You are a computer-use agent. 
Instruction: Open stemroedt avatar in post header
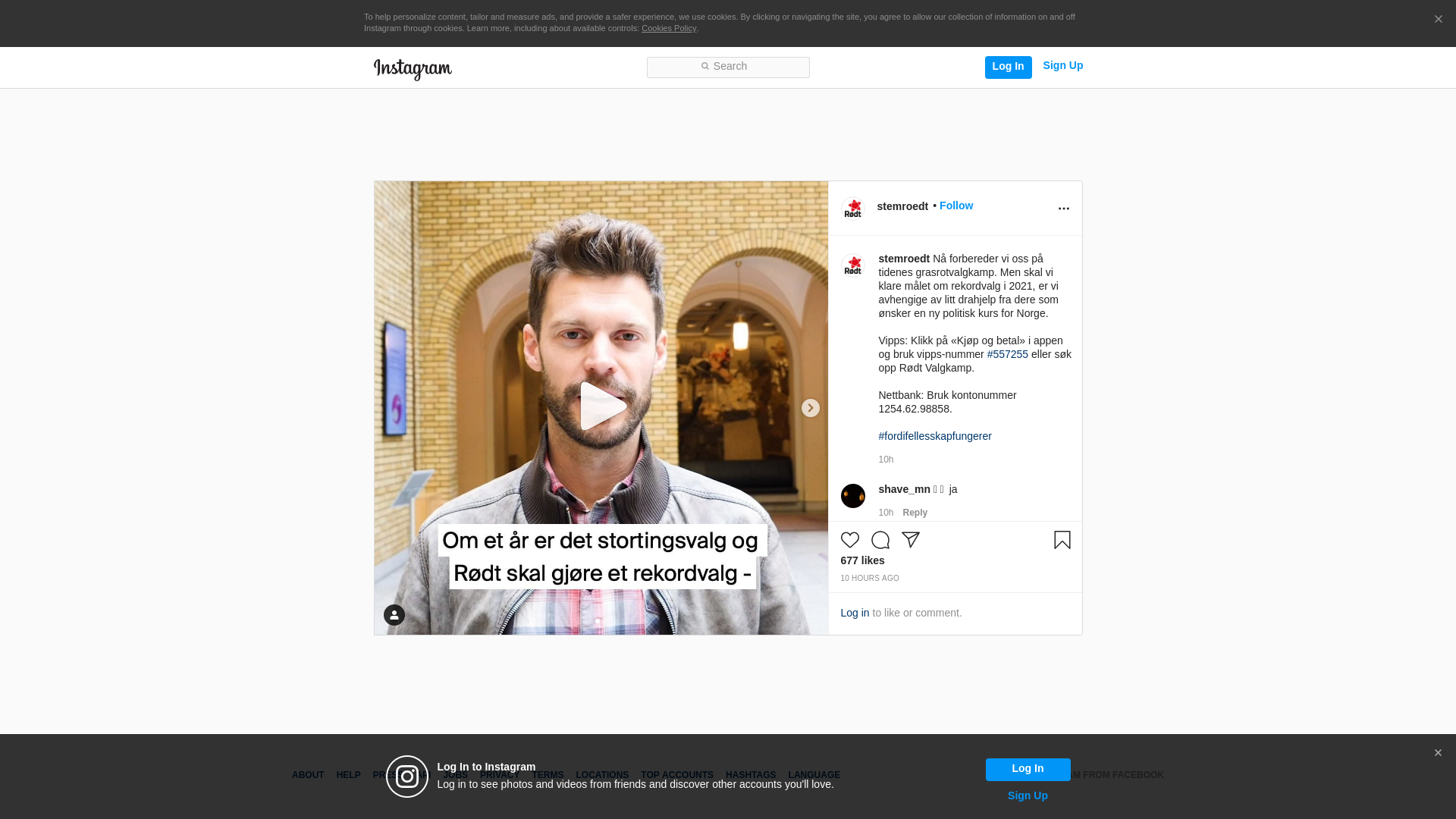pos(853,209)
